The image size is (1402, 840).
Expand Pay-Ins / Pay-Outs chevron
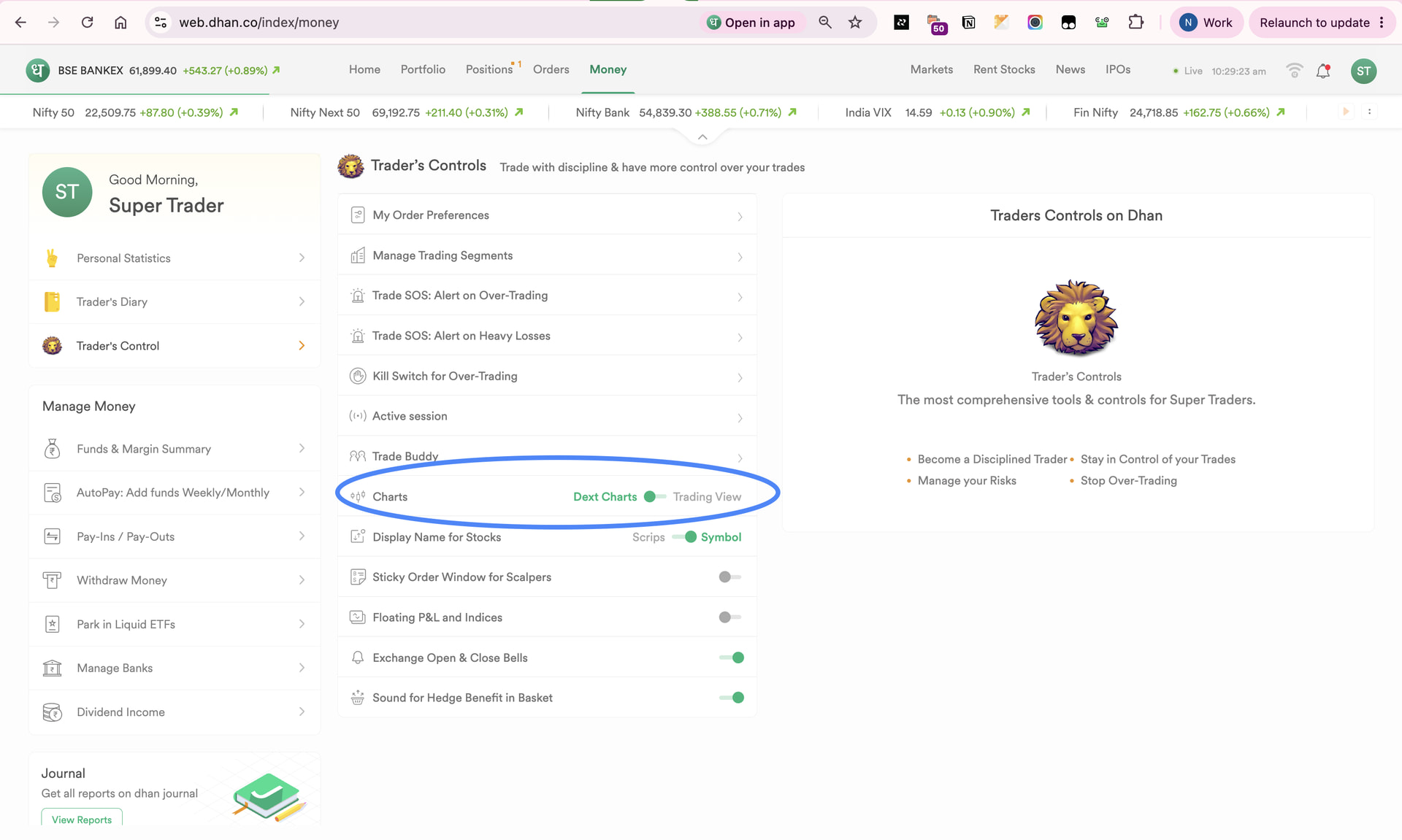302,536
